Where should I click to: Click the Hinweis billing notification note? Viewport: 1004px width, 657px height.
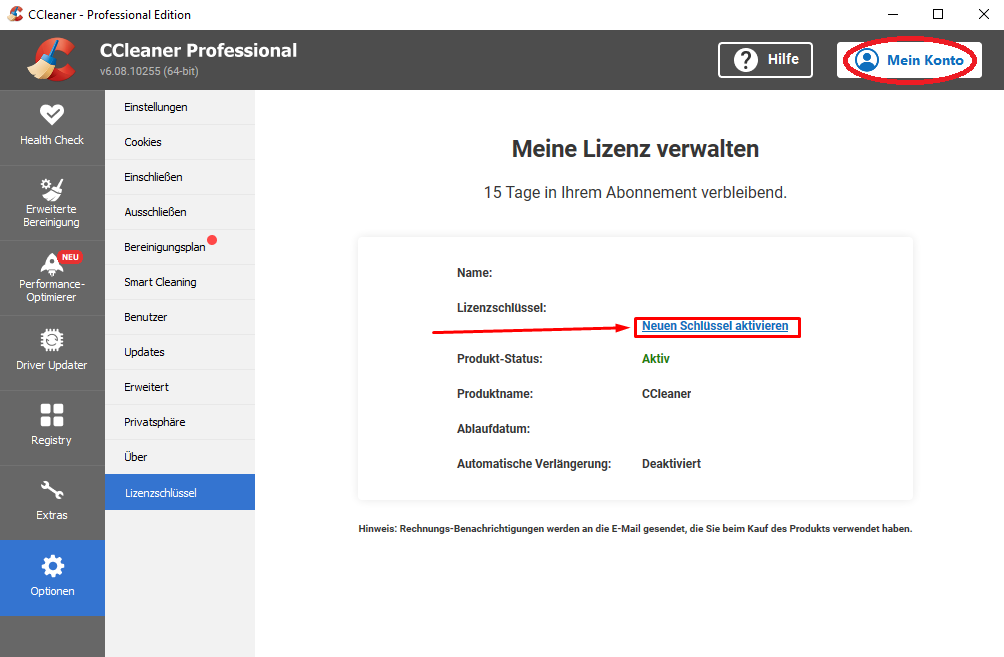click(x=635, y=529)
